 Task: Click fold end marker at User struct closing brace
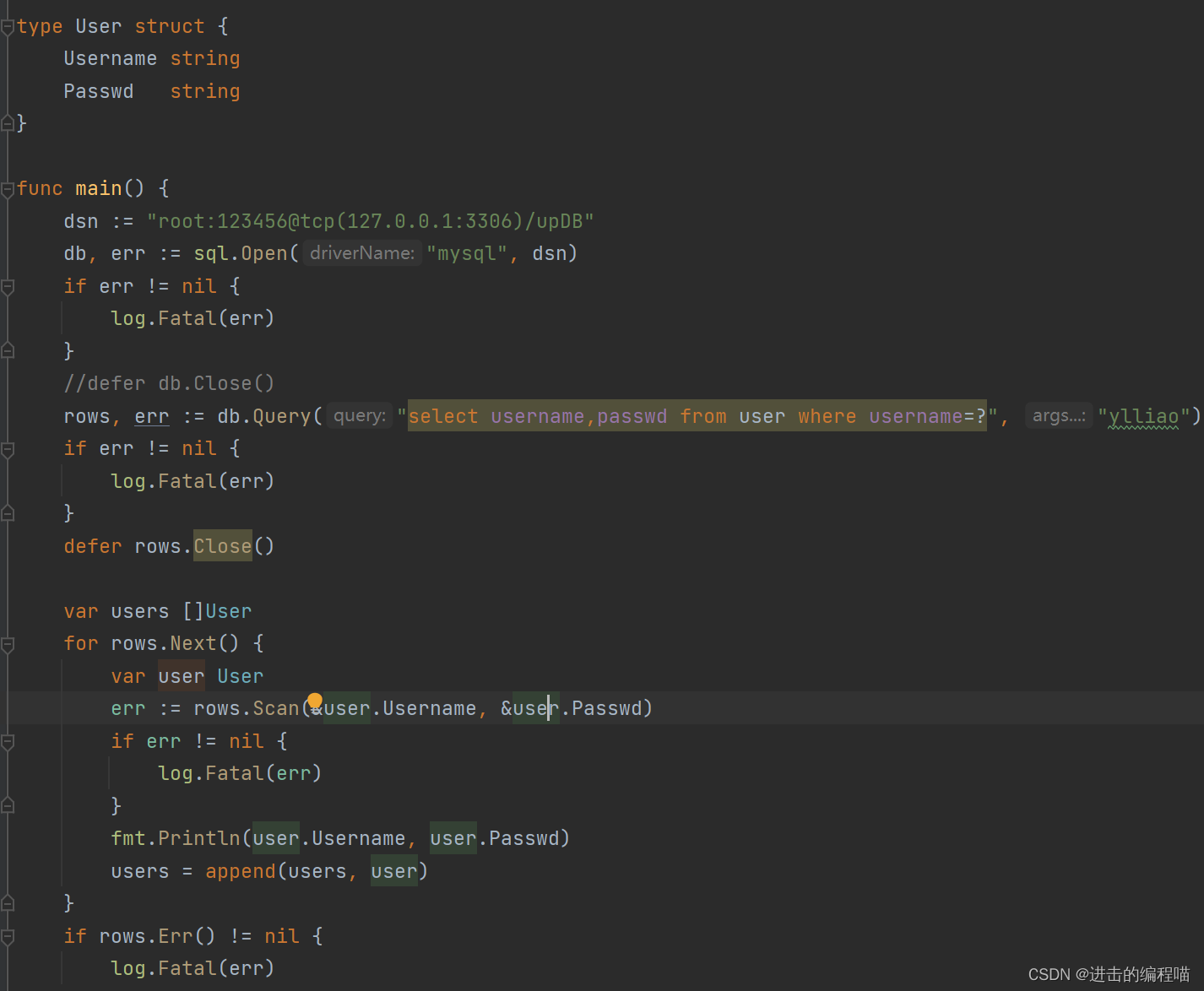click(8, 123)
